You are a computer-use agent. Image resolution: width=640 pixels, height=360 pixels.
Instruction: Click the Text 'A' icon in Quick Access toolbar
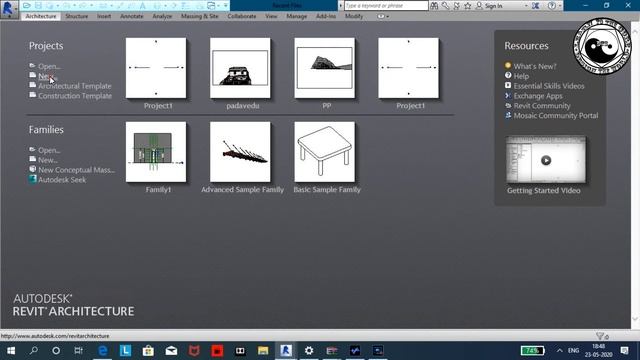tap(142, 6)
